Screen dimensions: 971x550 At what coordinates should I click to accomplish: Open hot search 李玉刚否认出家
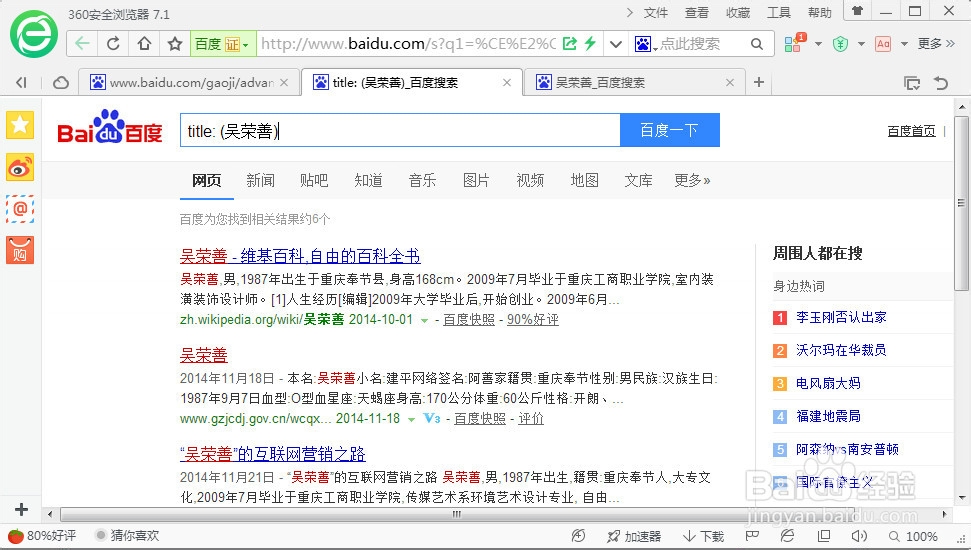click(x=841, y=317)
